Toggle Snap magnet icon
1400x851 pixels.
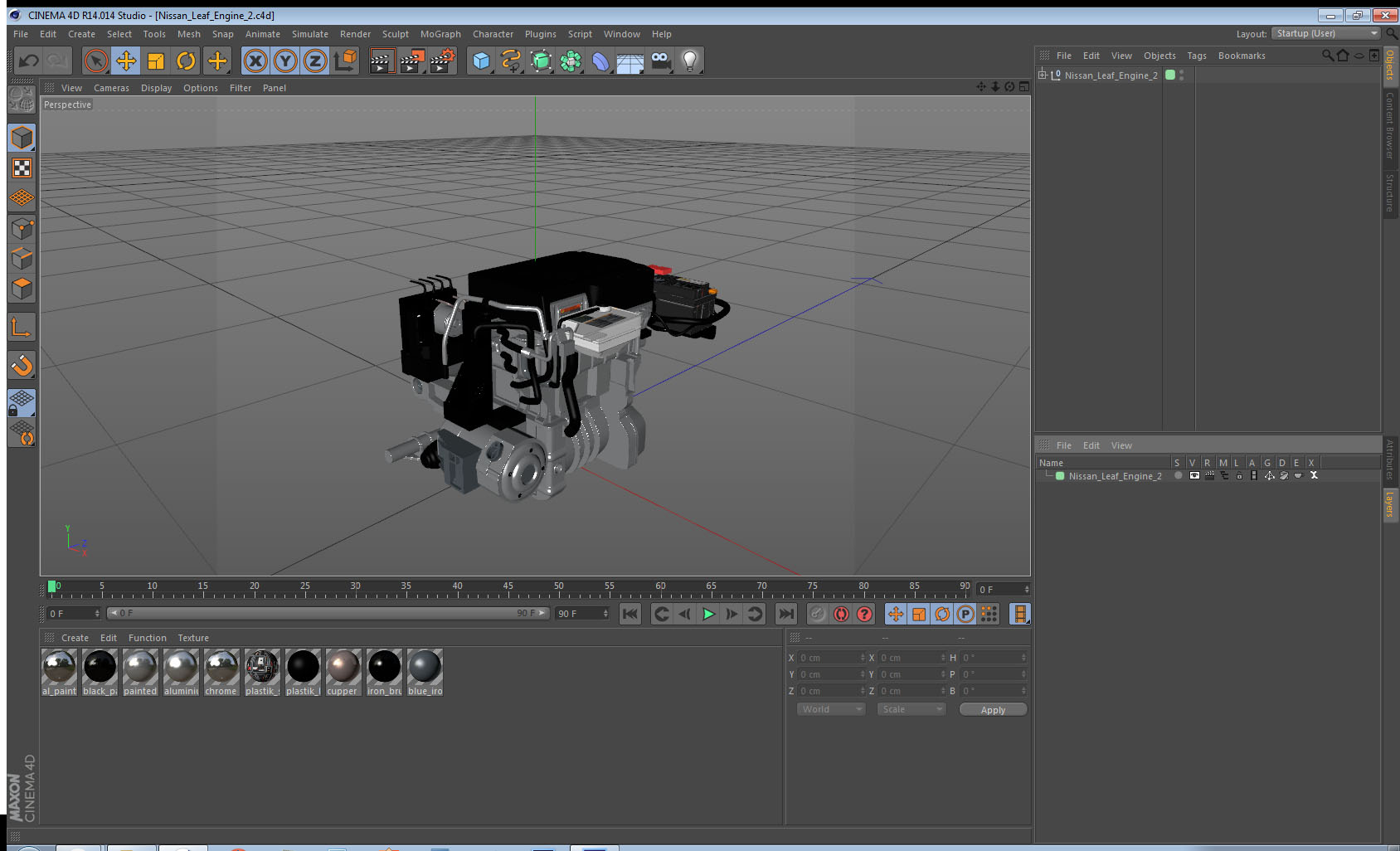(x=22, y=365)
